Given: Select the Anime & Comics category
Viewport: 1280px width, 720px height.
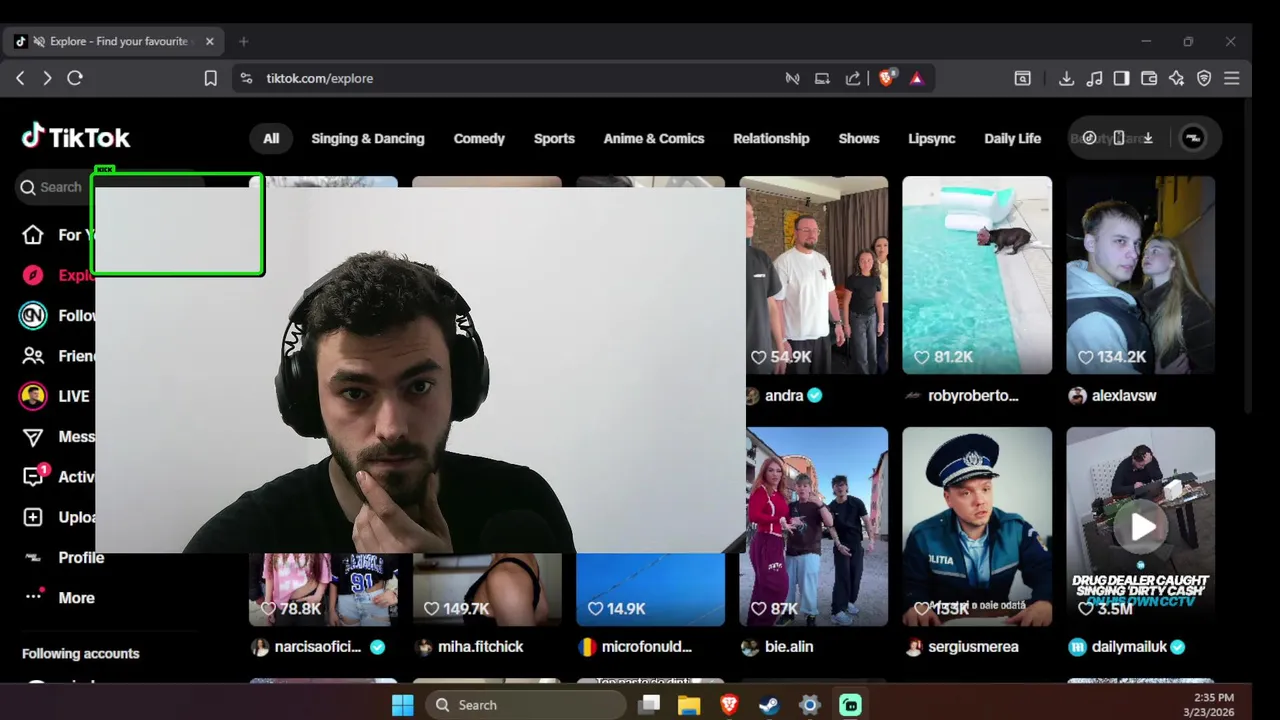Looking at the screenshot, I should coord(654,138).
